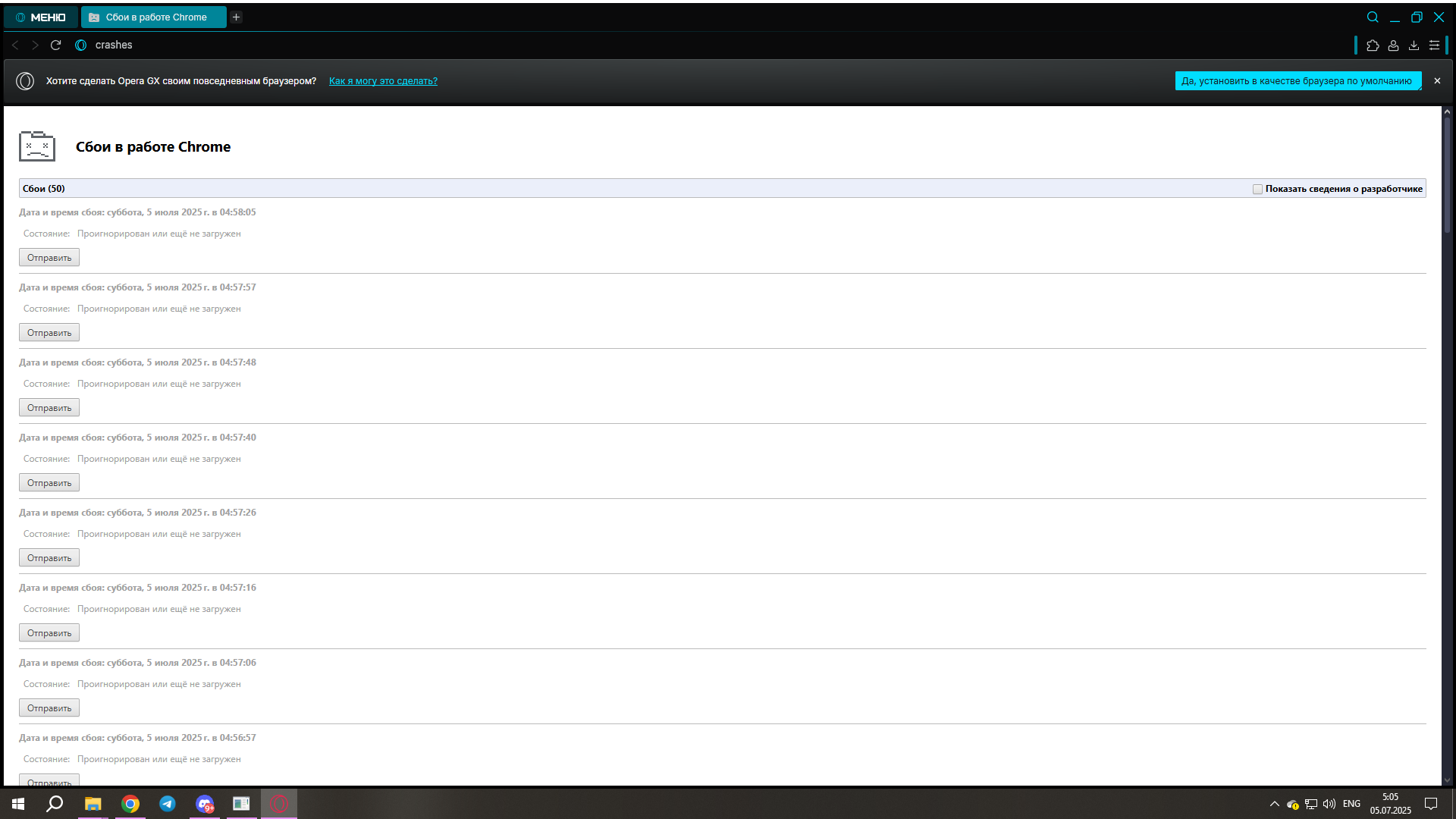Send crash report from 04:57:57
This screenshot has height=819, width=1456.
point(49,333)
